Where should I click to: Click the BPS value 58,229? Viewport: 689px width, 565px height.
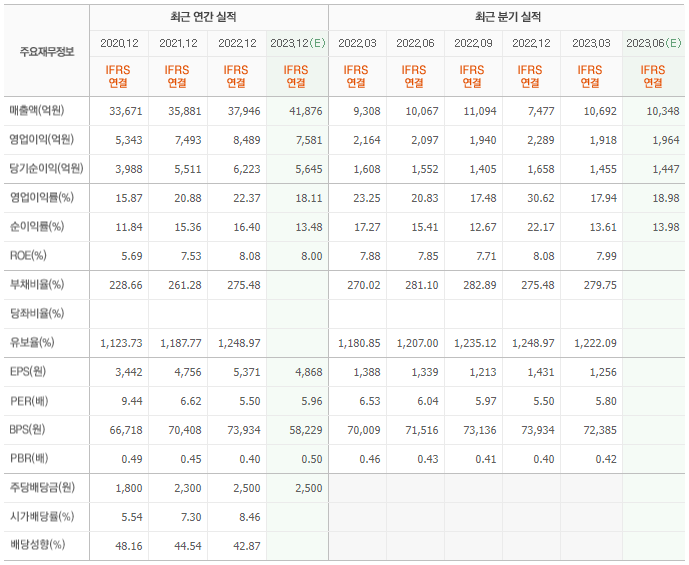coord(305,430)
